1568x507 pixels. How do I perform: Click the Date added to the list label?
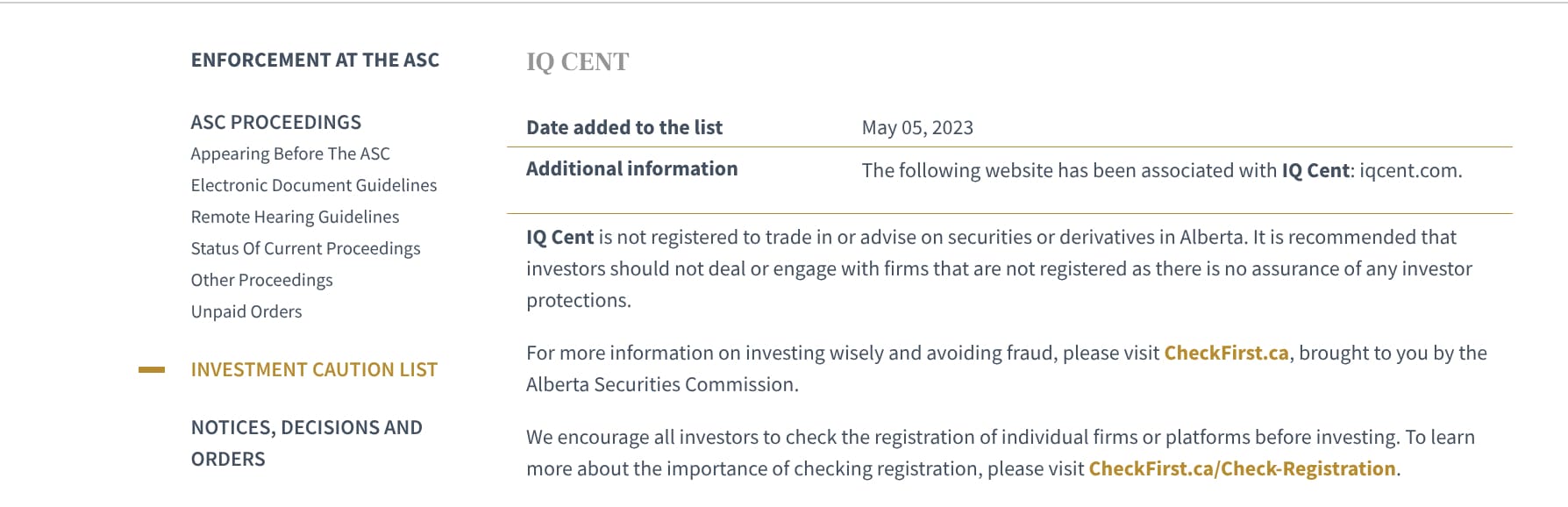click(x=624, y=127)
